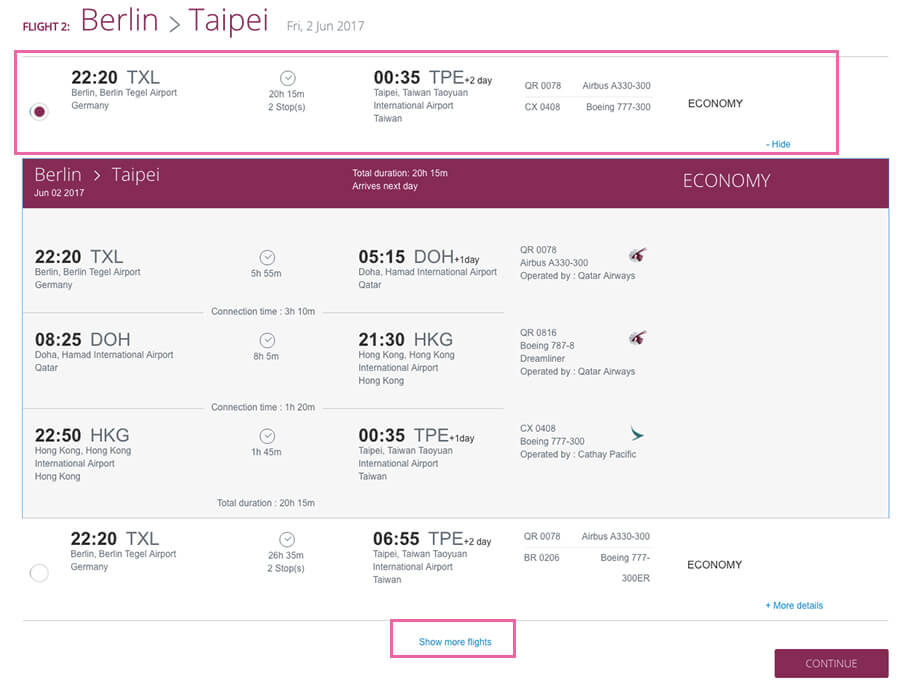
Task: Click 'BR 0206' flight number
Action: click(541, 557)
